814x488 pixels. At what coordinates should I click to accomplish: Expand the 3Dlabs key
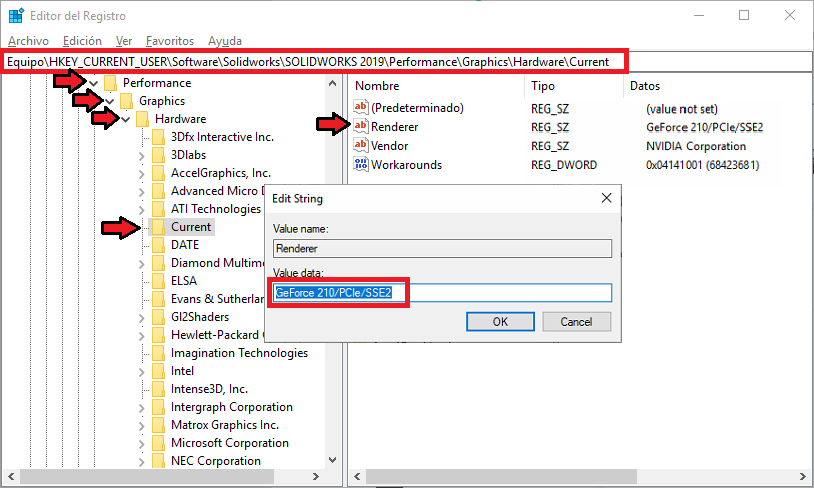pos(142,155)
